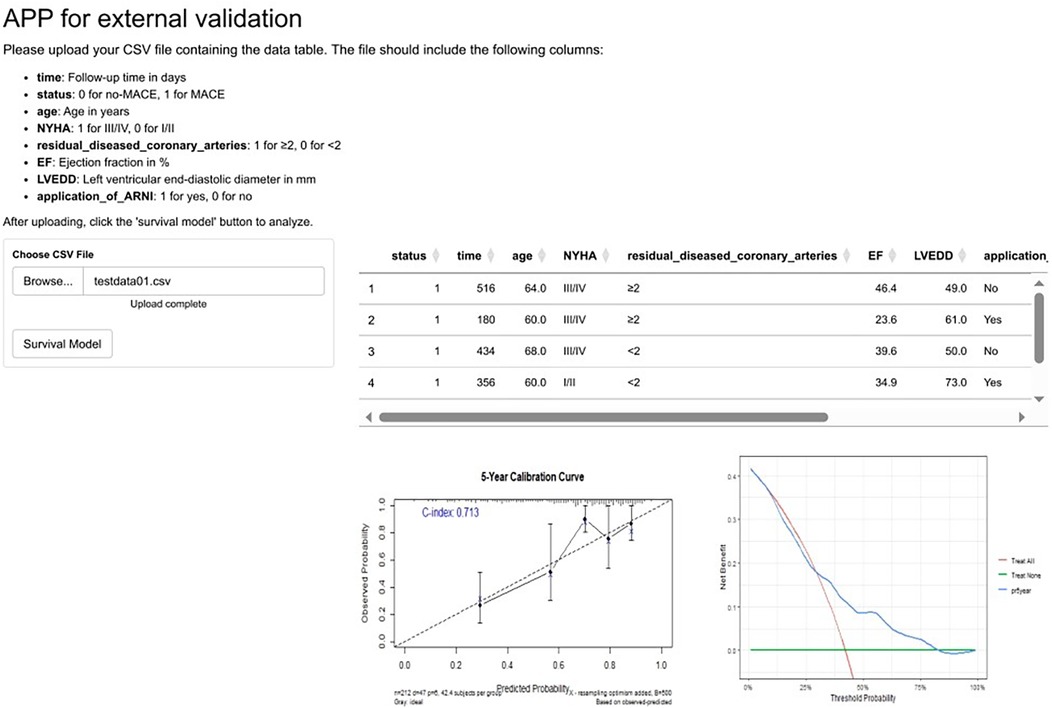This screenshot has width=1052, height=708.
Task: Toggle selection of table row 2
Action: coord(600,319)
